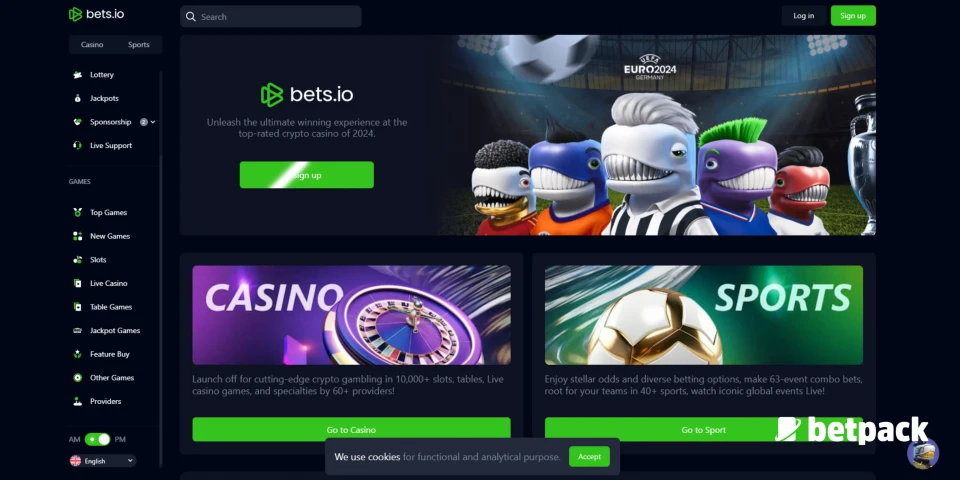960x480 pixels.
Task: Click the bets.io logo in header
Action: (x=96, y=14)
